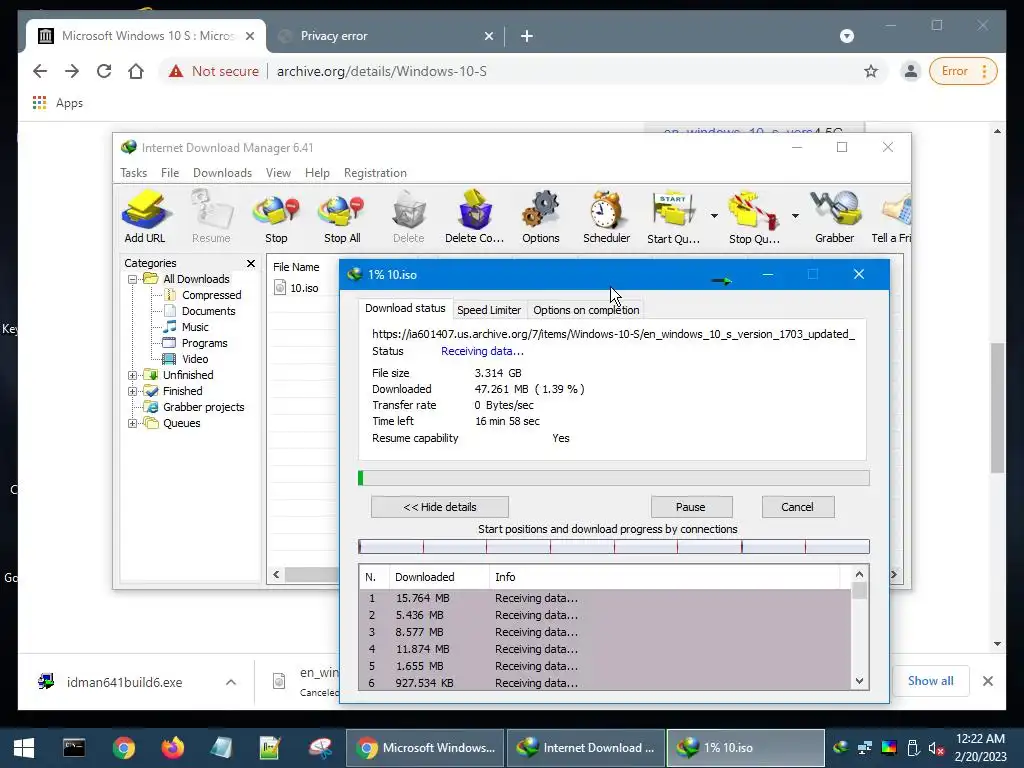The width and height of the screenshot is (1024, 768).
Task: Switch to Options on completion tab
Action: coord(586,310)
